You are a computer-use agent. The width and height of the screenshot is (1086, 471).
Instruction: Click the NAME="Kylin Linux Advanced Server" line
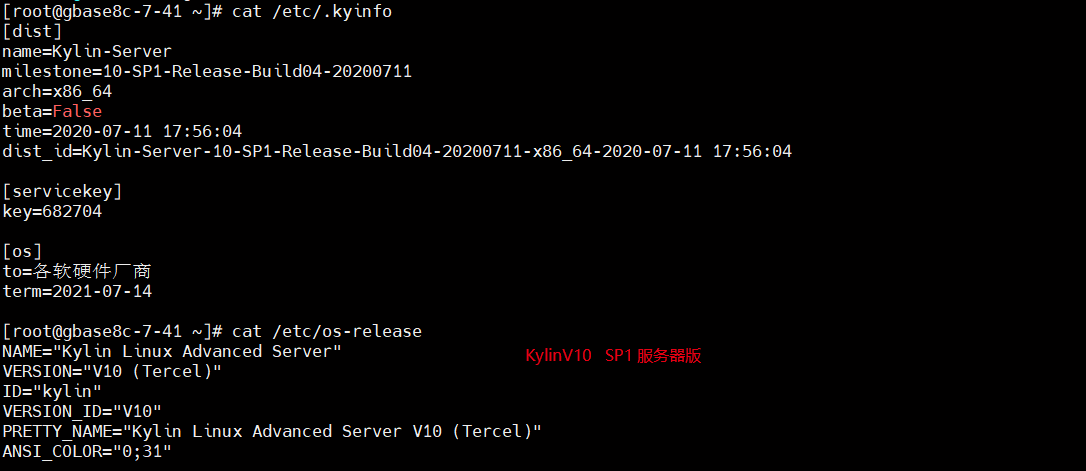[172, 351]
